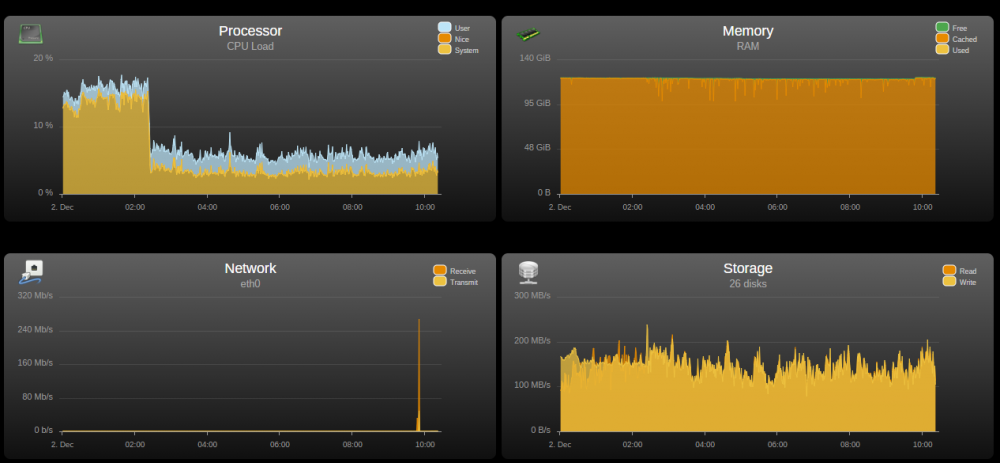Click the CPU Load subtitle

tap(250, 46)
